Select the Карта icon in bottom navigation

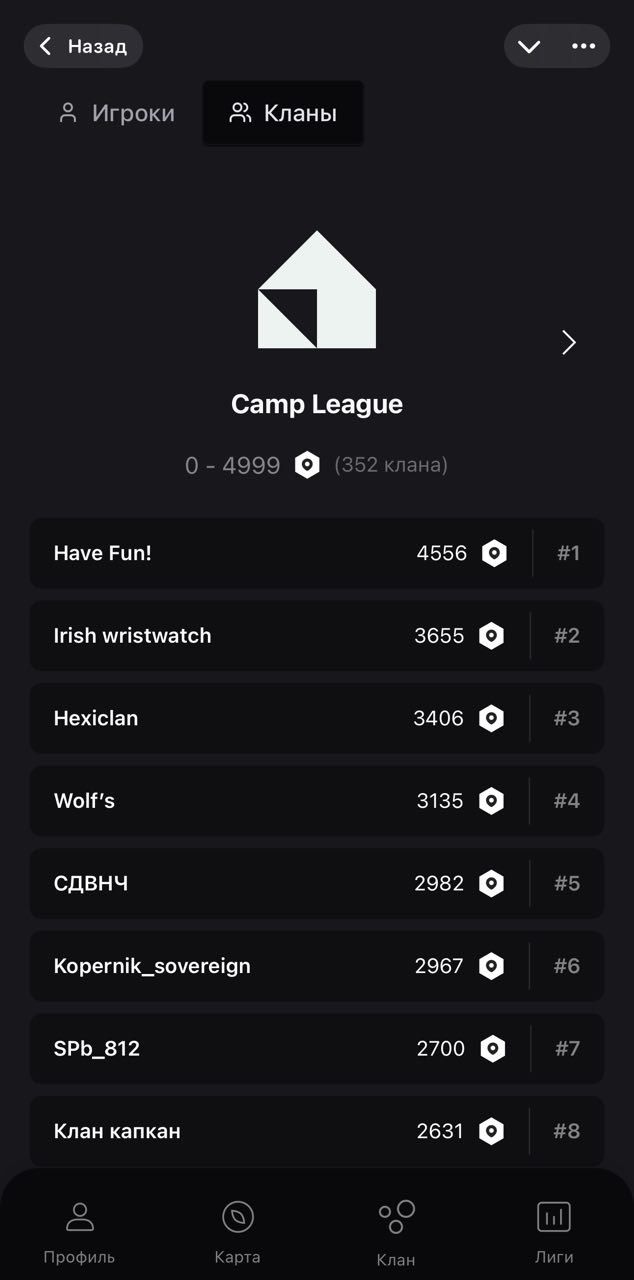click(x=238, y=1216)
